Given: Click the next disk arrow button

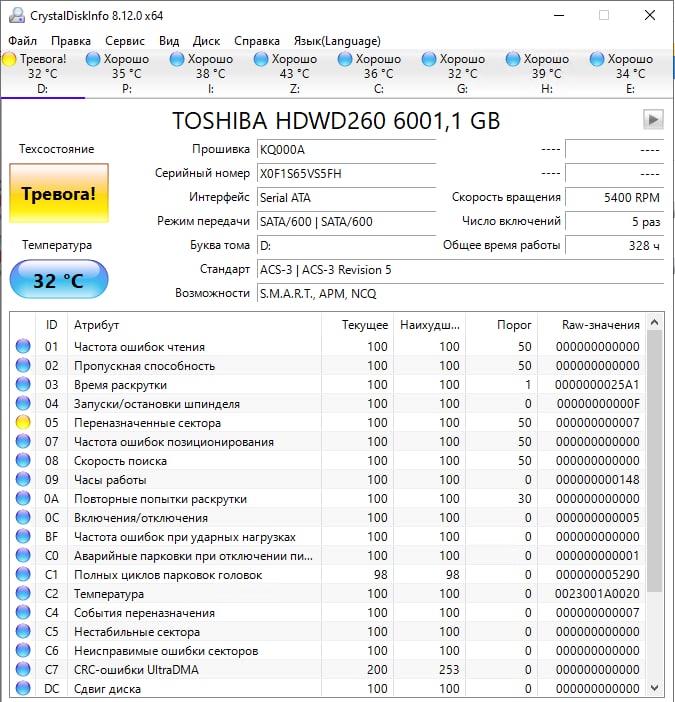Looking at the screenshot, I should [653, 120].
